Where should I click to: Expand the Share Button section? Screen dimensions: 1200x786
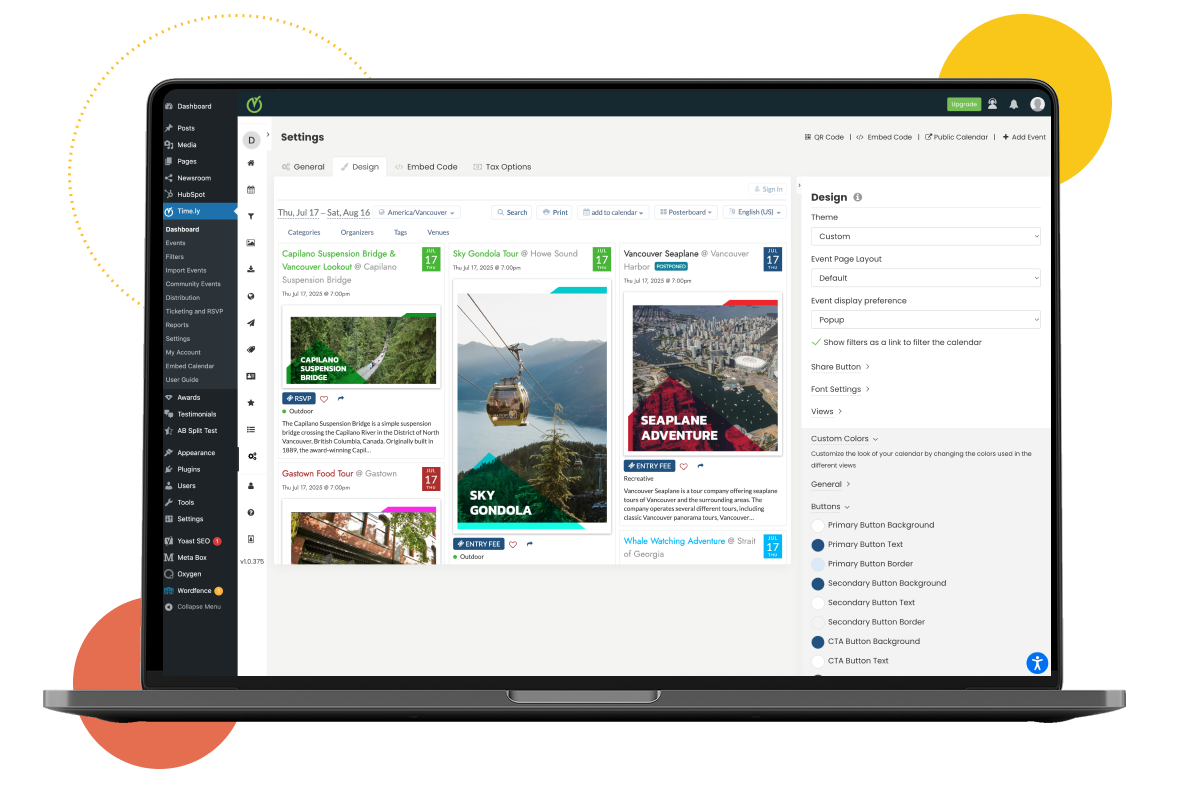click(840, 367)
